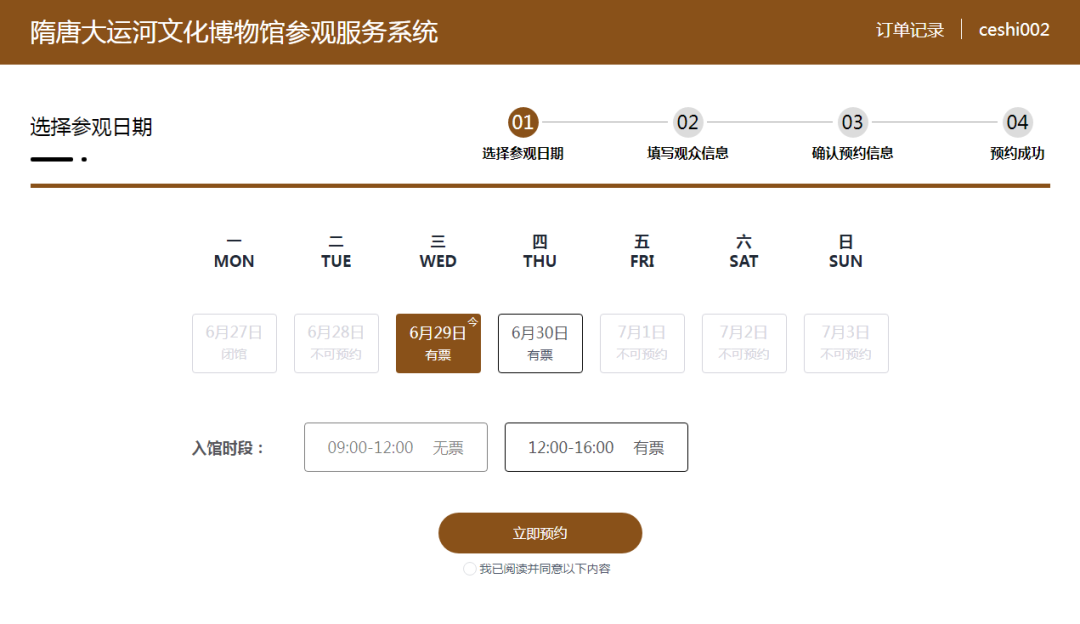Click step 04 circle 预约成功
1080x624 pixels.
point(1017,123)
